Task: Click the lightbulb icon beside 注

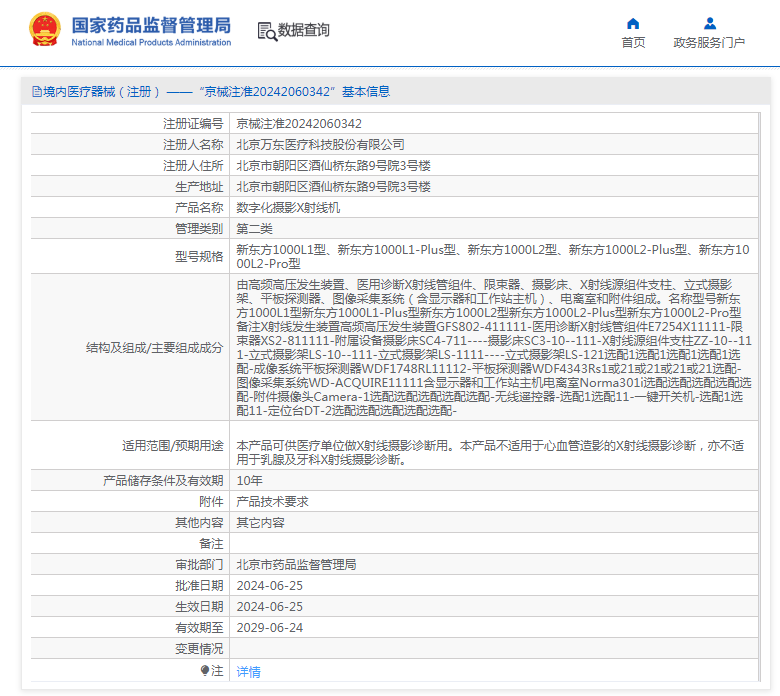Action: 204,670
